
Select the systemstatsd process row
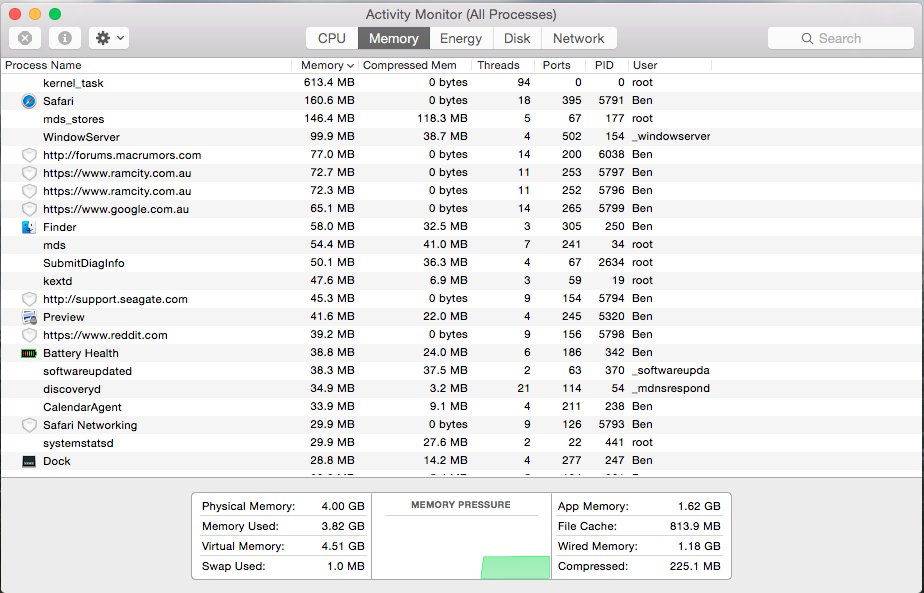(x=462, y=443)
